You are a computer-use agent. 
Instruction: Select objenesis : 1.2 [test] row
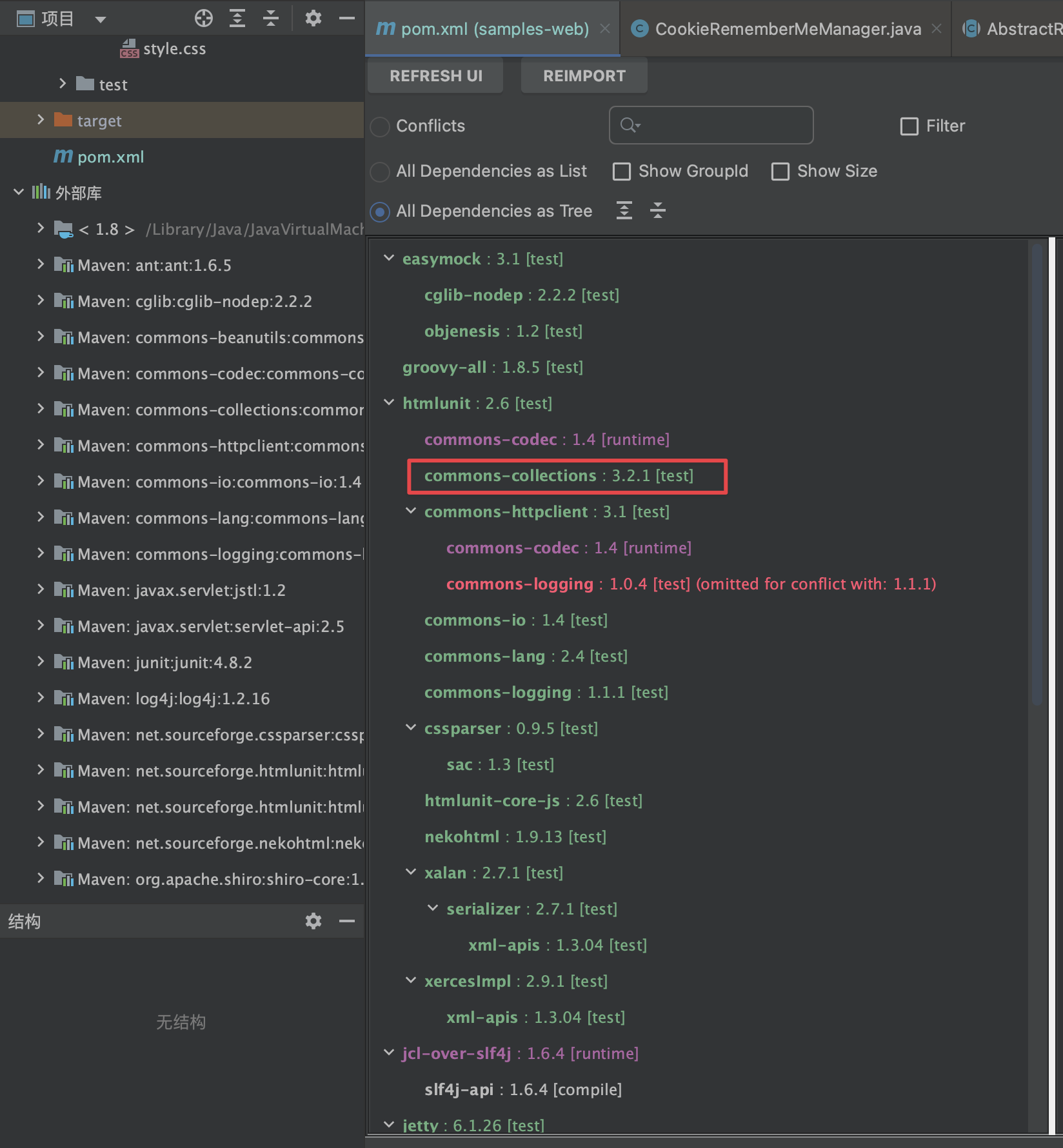point(503,332)
